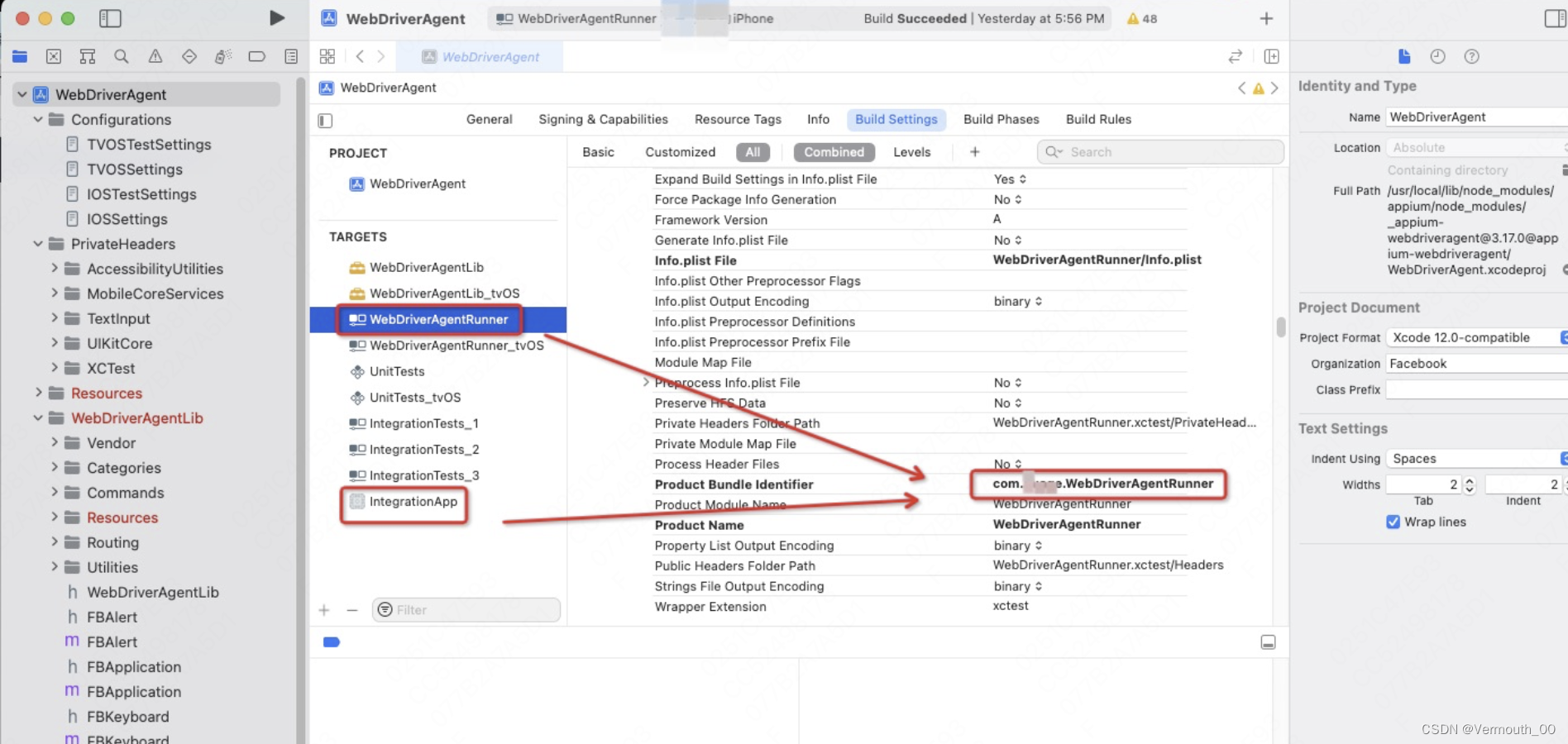The image size is (1568, 744).
Task: Open the Indent Using dropdown
Action: coord(1478,458)
